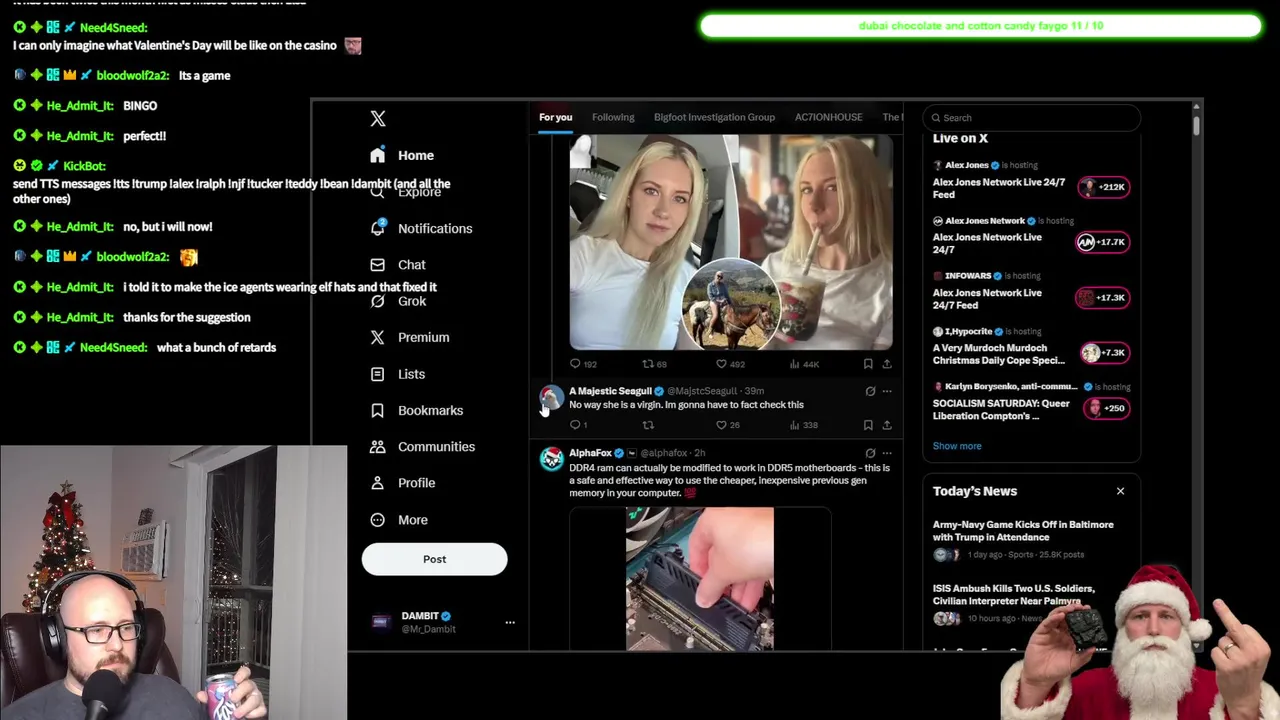1280x720 pixels.
Task: Open Bookmarks in sidebar
Action: pyautogui.click(x=417, y=410)
